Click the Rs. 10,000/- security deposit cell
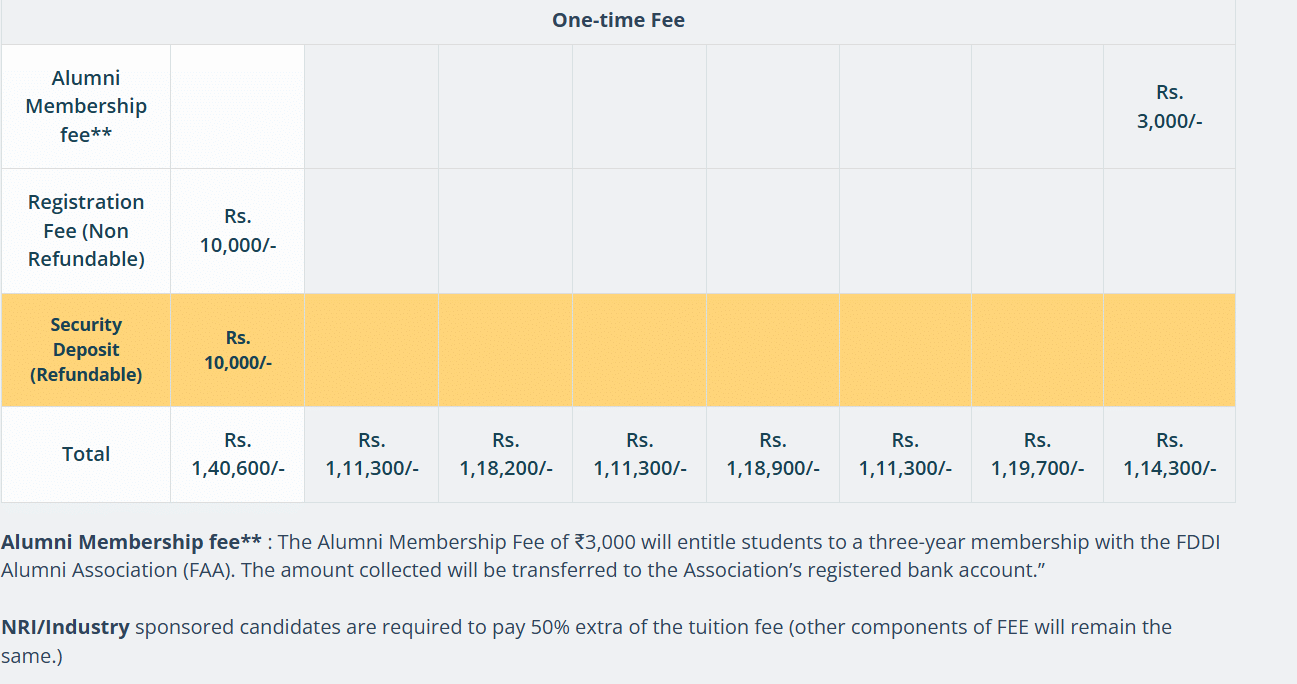 (237, 350)
